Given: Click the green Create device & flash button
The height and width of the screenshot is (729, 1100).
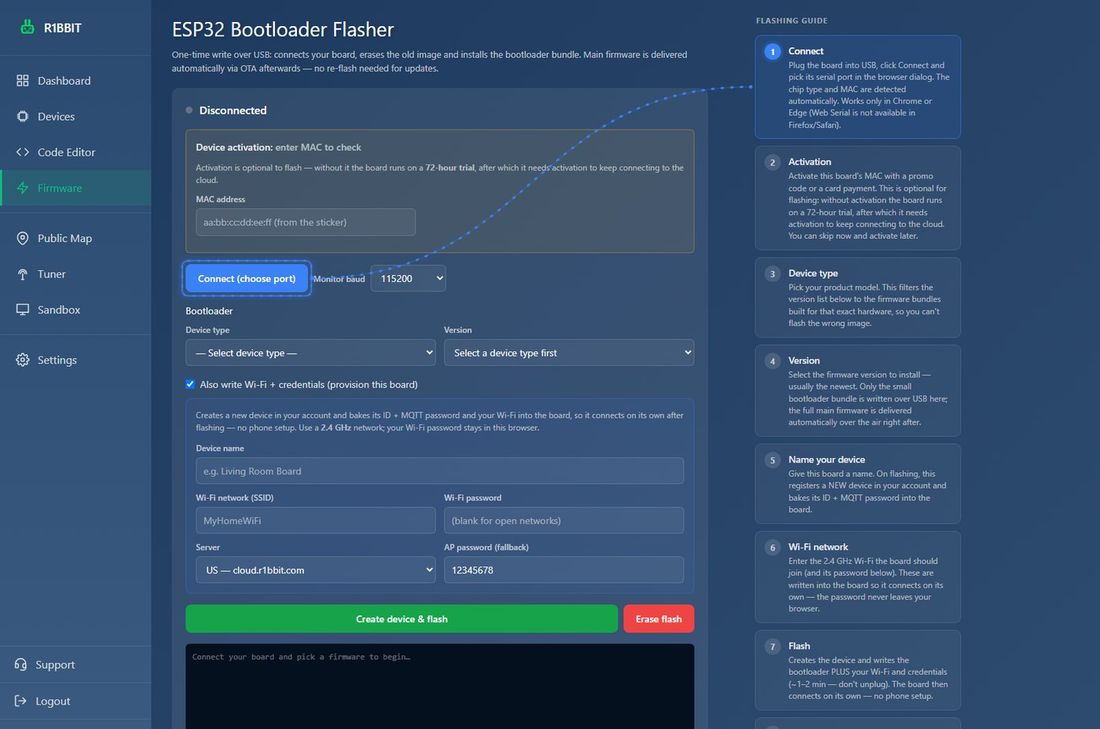Looking at the screenshot, I should click(x=401, y=619).
